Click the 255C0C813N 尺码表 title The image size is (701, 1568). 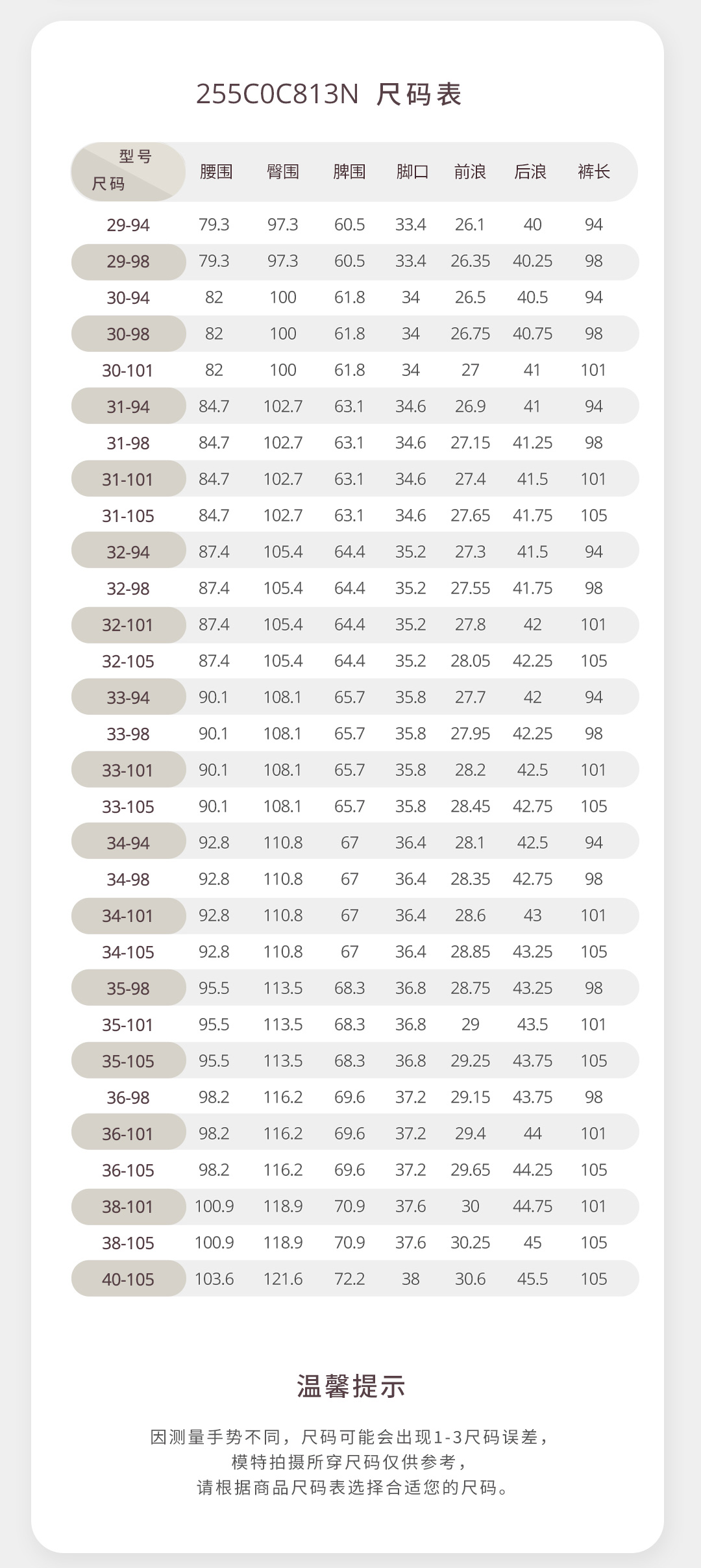click(329, 95)
